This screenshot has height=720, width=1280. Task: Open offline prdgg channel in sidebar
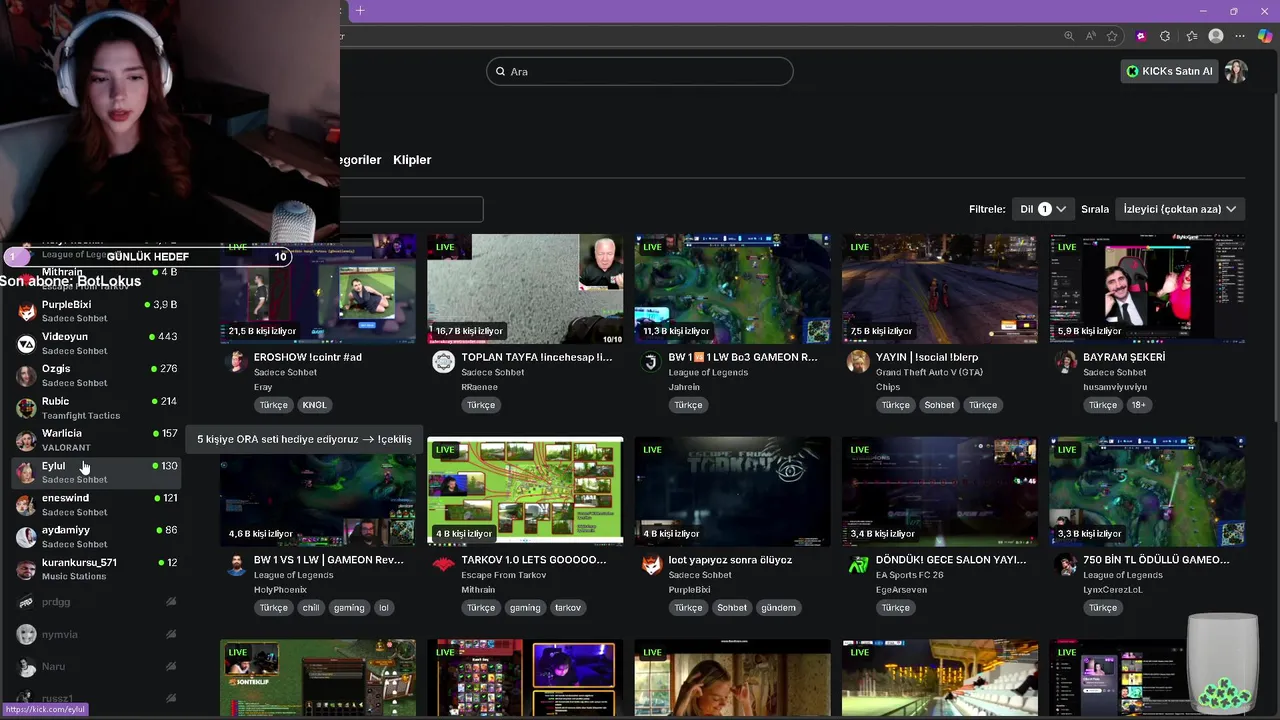[97, 602]
